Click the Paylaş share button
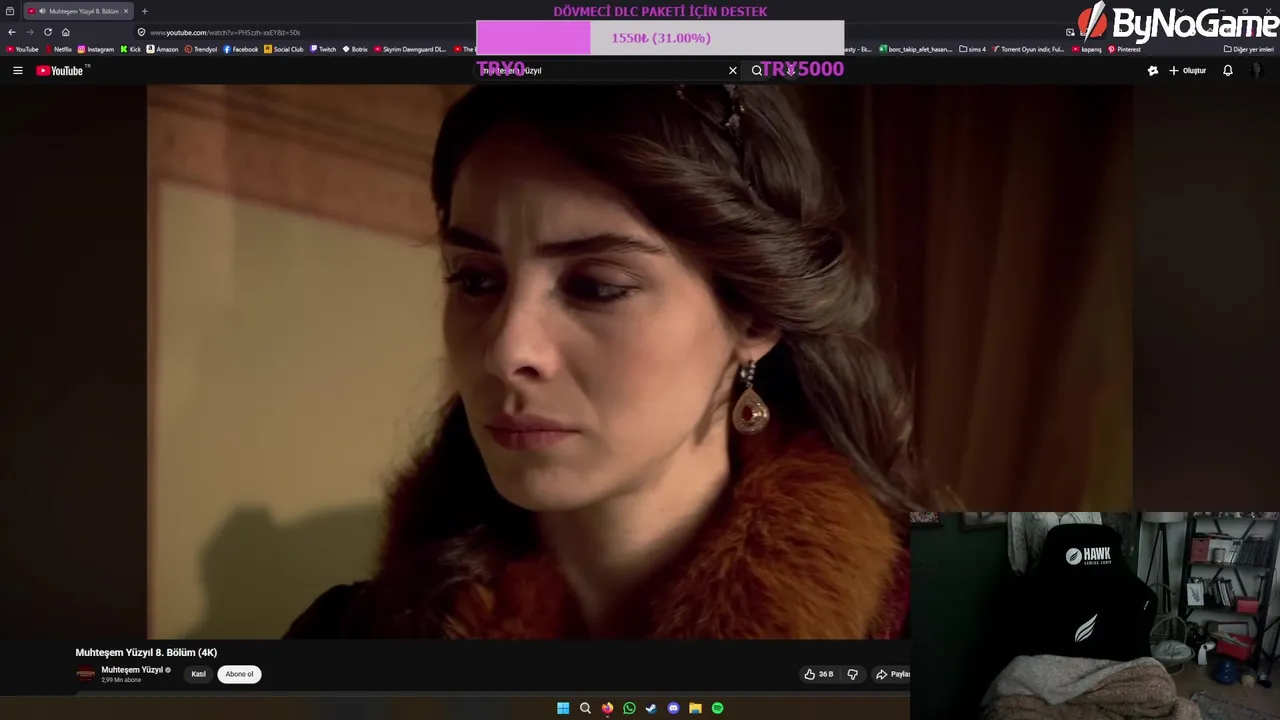Viewport: 1280px width, 720px height. point(893,674)
